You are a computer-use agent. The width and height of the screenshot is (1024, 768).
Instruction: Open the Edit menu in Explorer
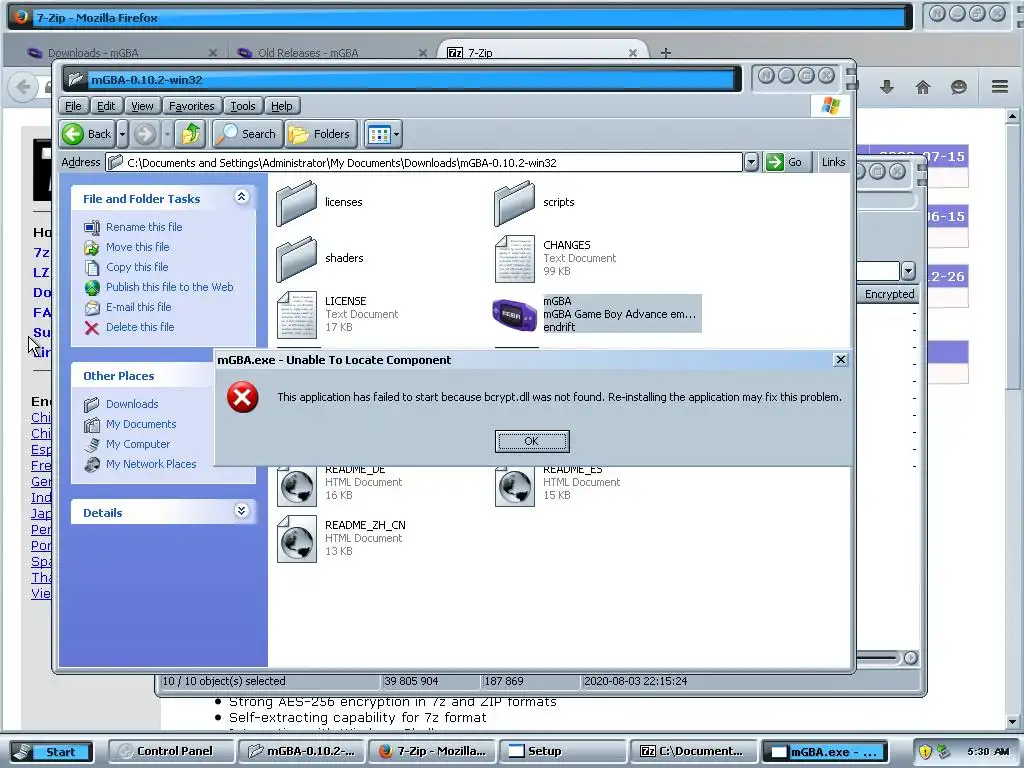tap(106, 106)
